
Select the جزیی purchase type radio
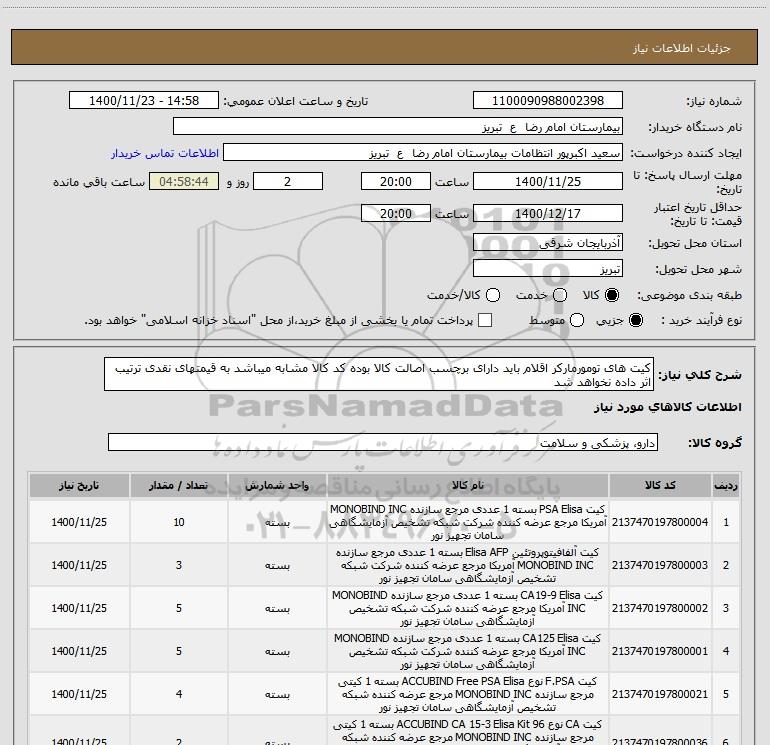pyautogui.click(x=636, y=321)
